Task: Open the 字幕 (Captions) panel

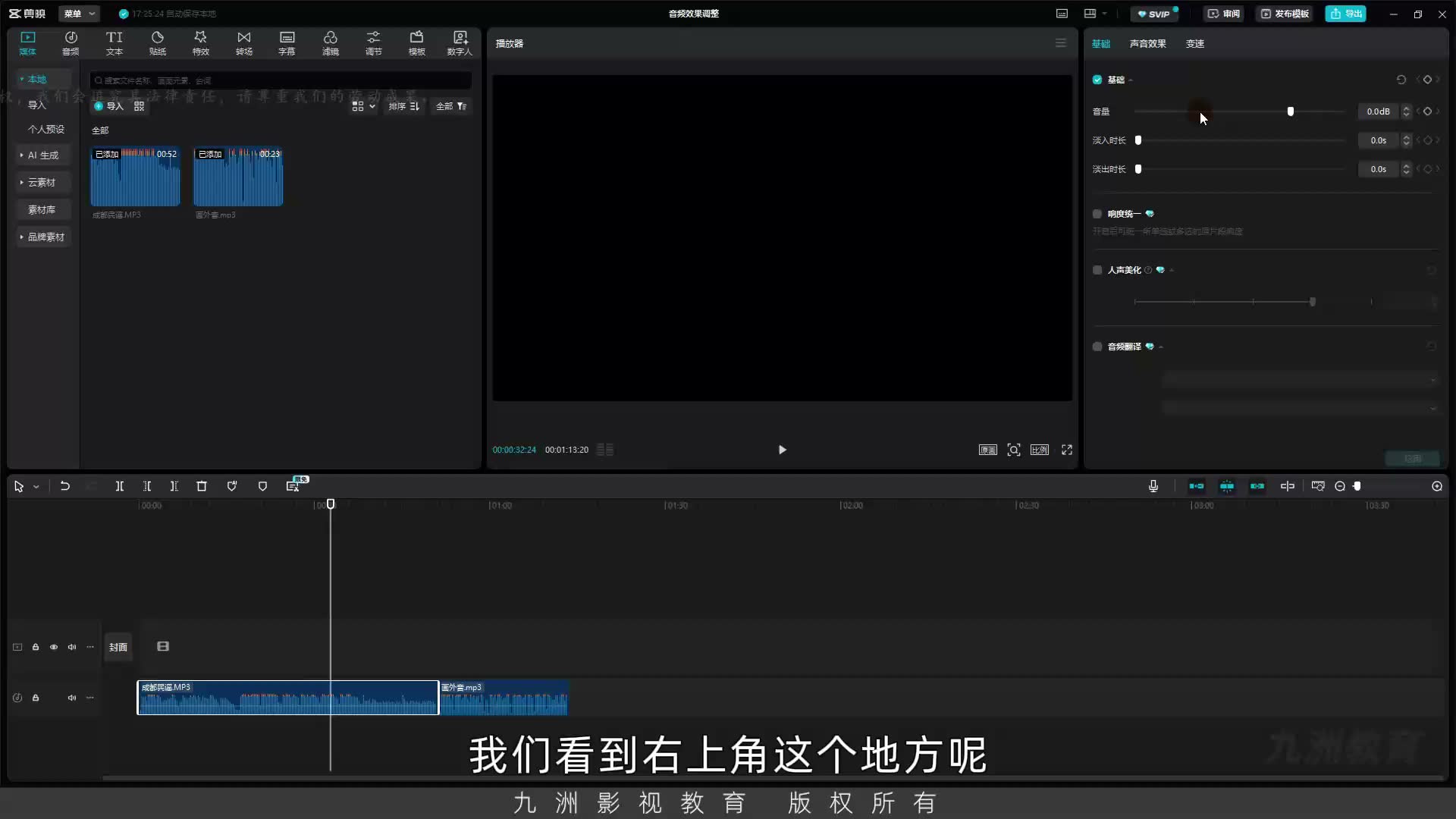Action: (287, 43)
